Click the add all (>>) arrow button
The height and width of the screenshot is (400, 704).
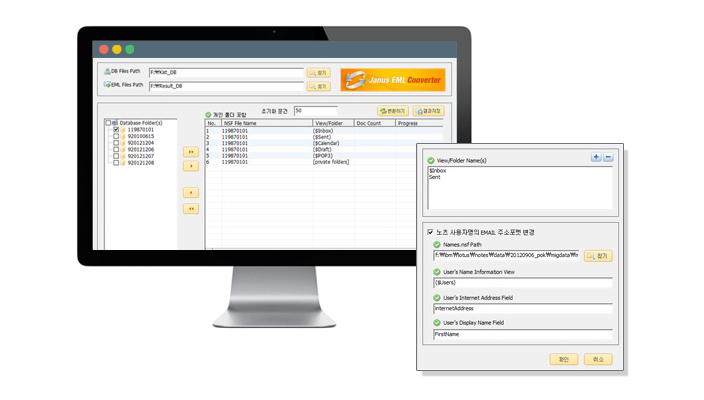[190, 152]
